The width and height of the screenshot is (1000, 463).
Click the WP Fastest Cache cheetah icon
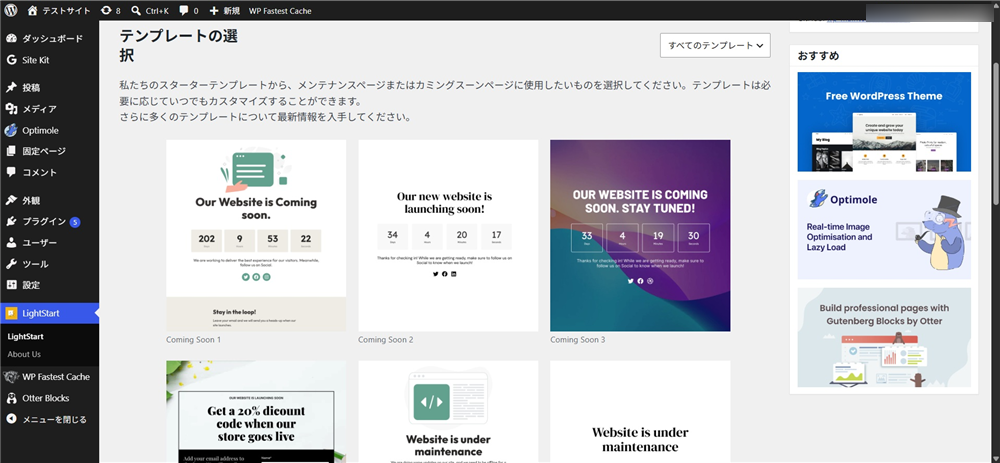click(x=11, y=376)
